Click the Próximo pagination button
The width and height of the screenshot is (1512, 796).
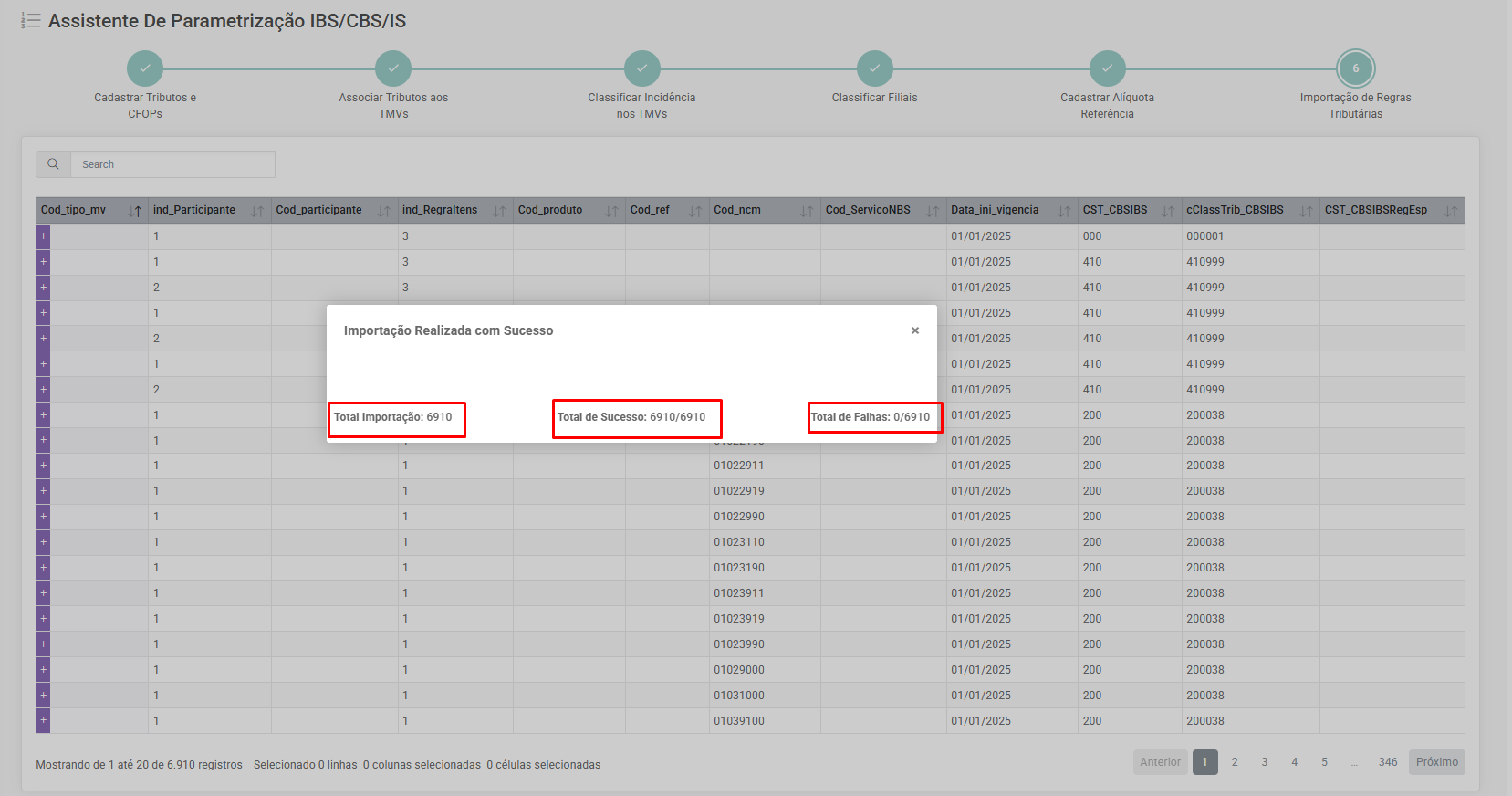[x=1437, y=762]
